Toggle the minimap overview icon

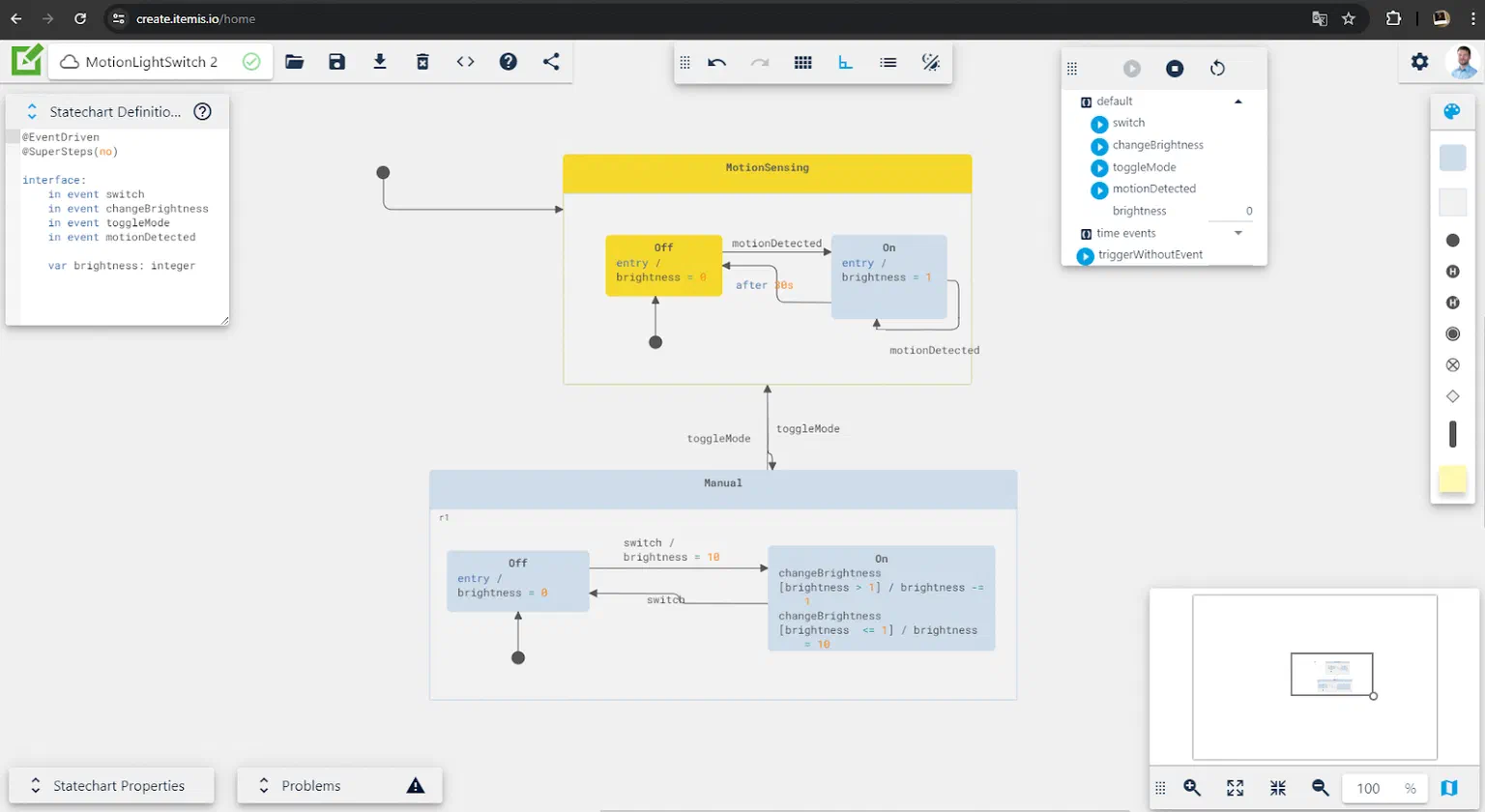tap(1449, 788)
